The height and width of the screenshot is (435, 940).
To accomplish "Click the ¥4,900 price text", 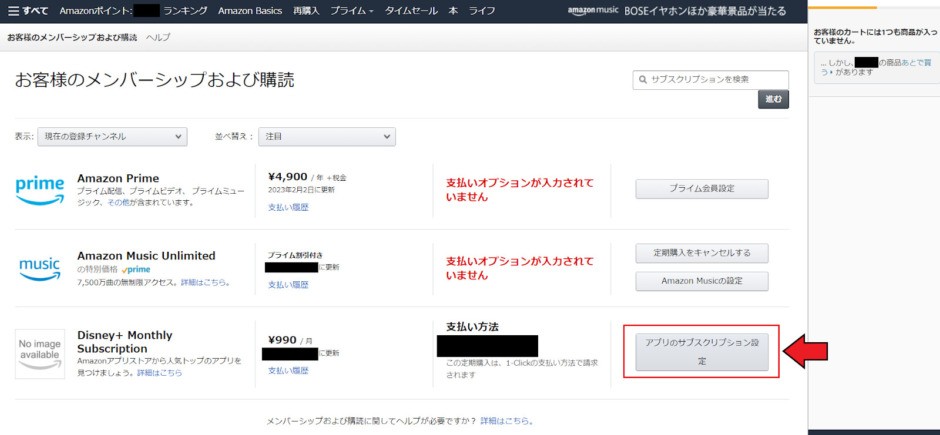I will tap(287, 176).
